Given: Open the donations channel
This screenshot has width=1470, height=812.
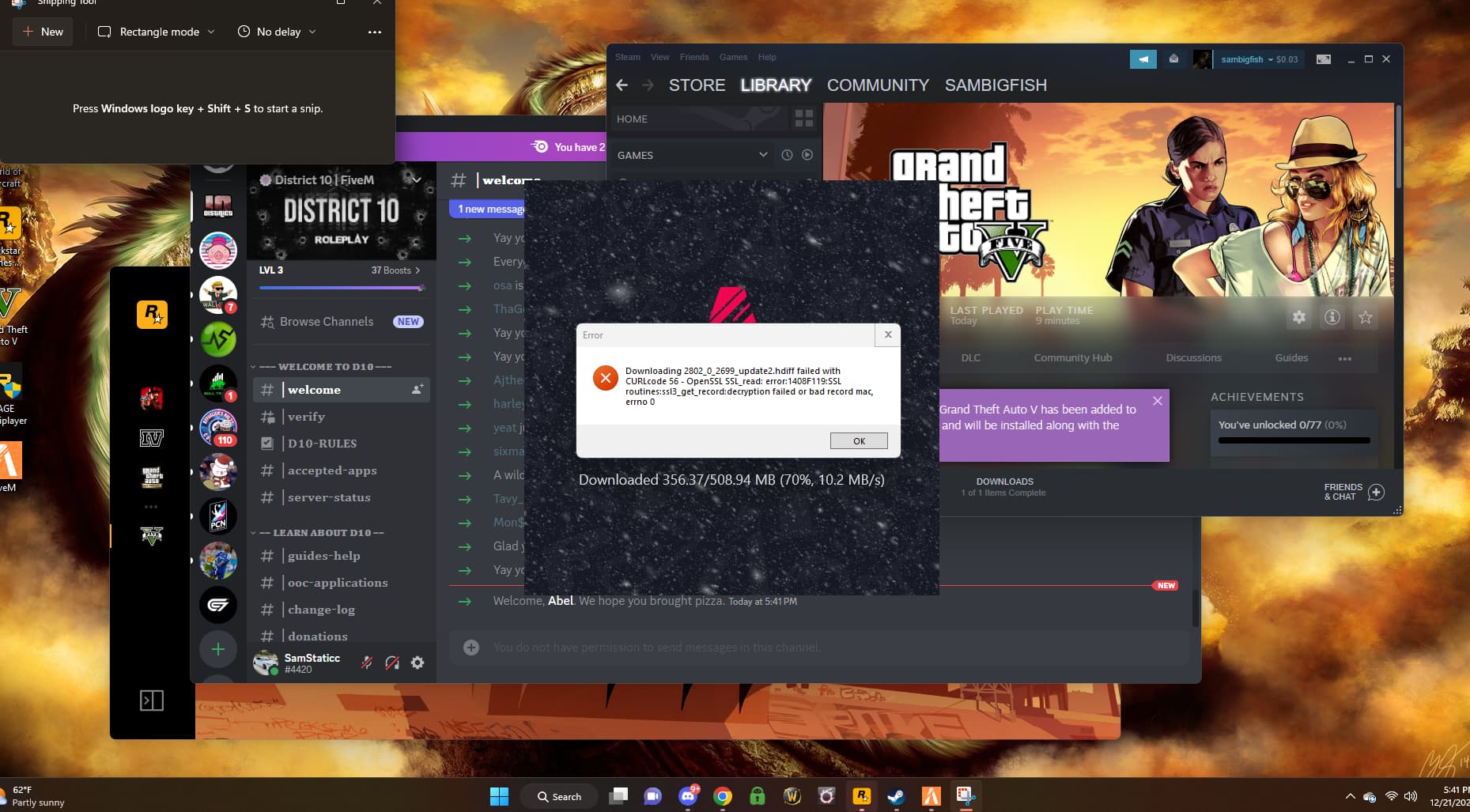Looking at the screenshot, I should pos(342,636).
